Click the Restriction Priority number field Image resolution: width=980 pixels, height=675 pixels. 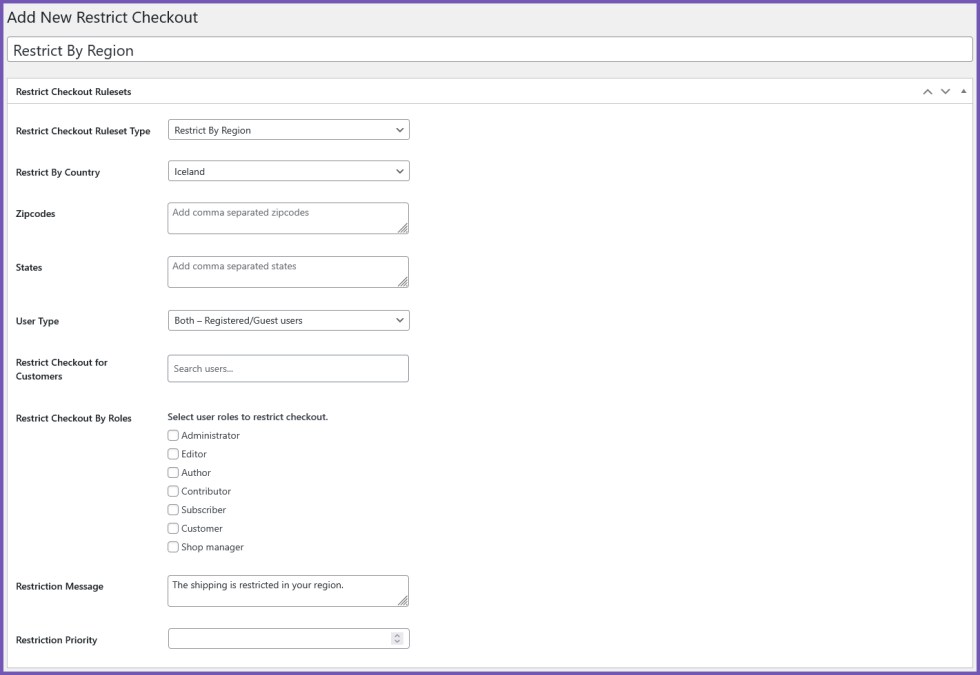(x=280, y=636)
